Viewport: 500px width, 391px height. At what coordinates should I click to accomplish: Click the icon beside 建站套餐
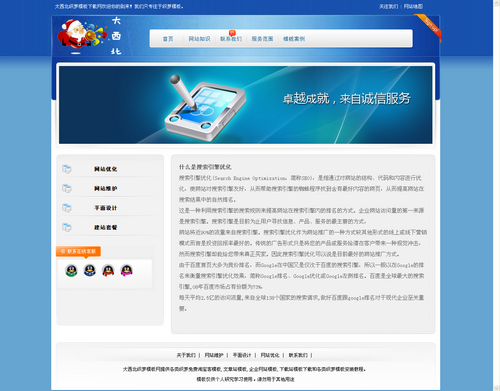(67, 227)
